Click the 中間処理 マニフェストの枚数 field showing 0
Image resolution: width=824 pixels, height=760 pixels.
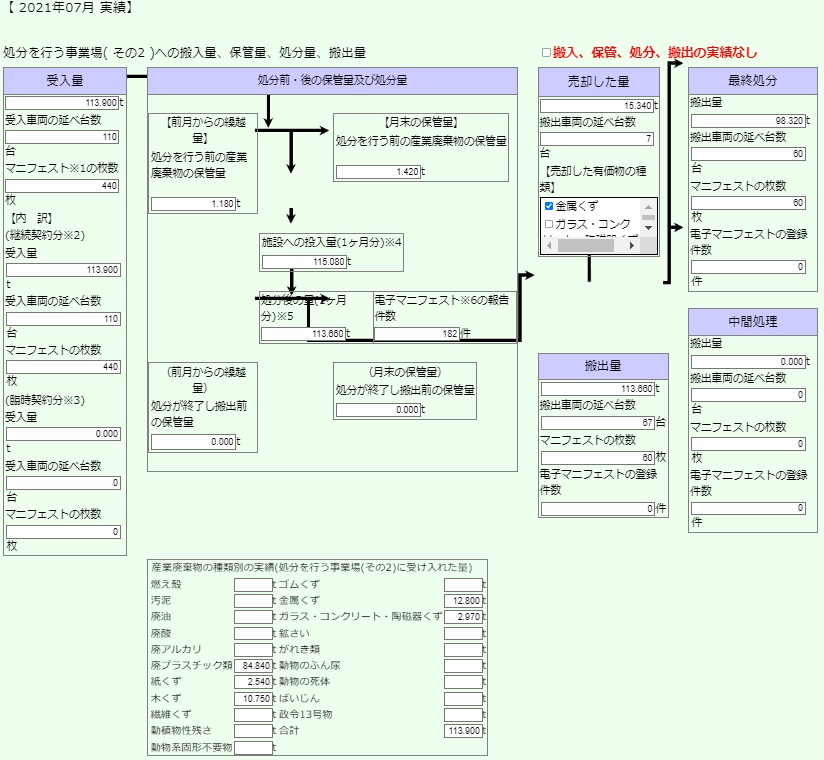coord(748,444)
